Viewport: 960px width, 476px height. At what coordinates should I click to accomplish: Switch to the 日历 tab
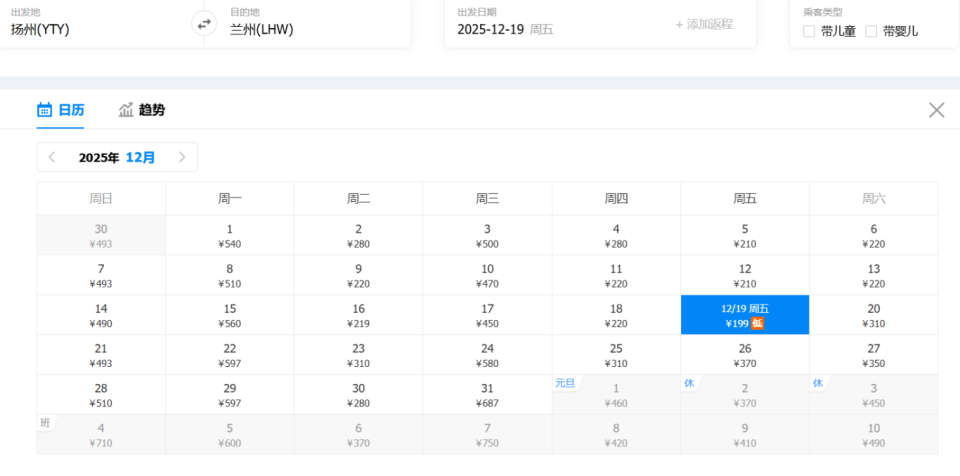pyautogui.click(x=61, y=110)
